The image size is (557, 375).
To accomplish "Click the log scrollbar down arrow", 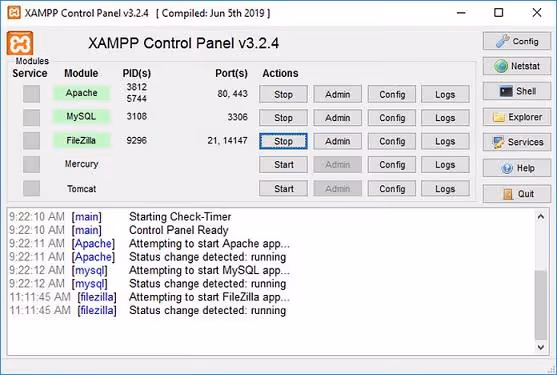I will pos(541,347).
